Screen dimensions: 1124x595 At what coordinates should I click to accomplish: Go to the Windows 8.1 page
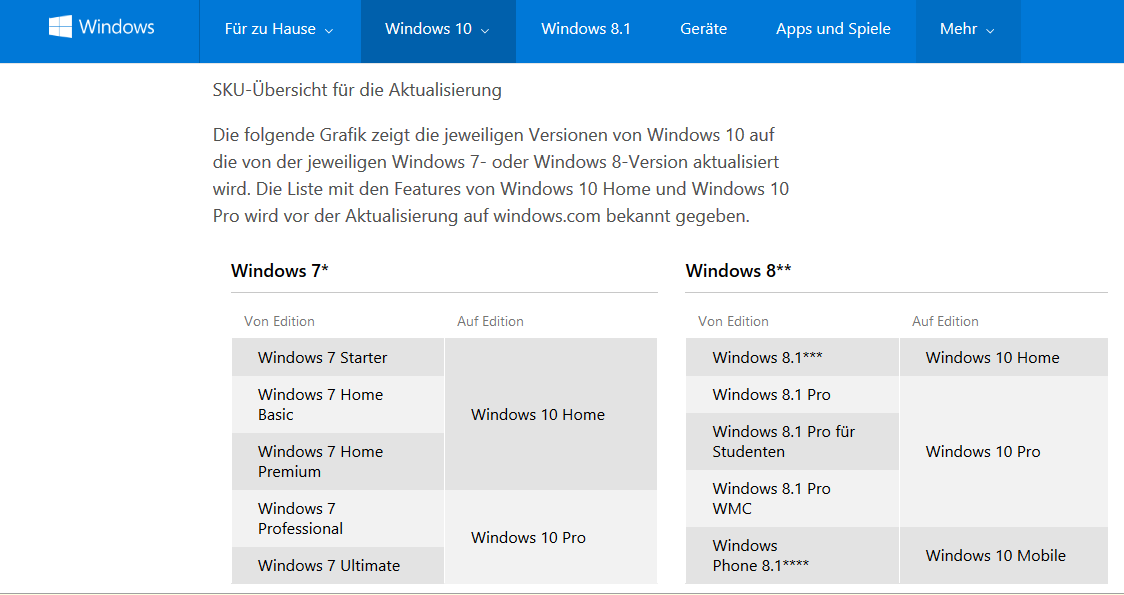pos(586,29)
